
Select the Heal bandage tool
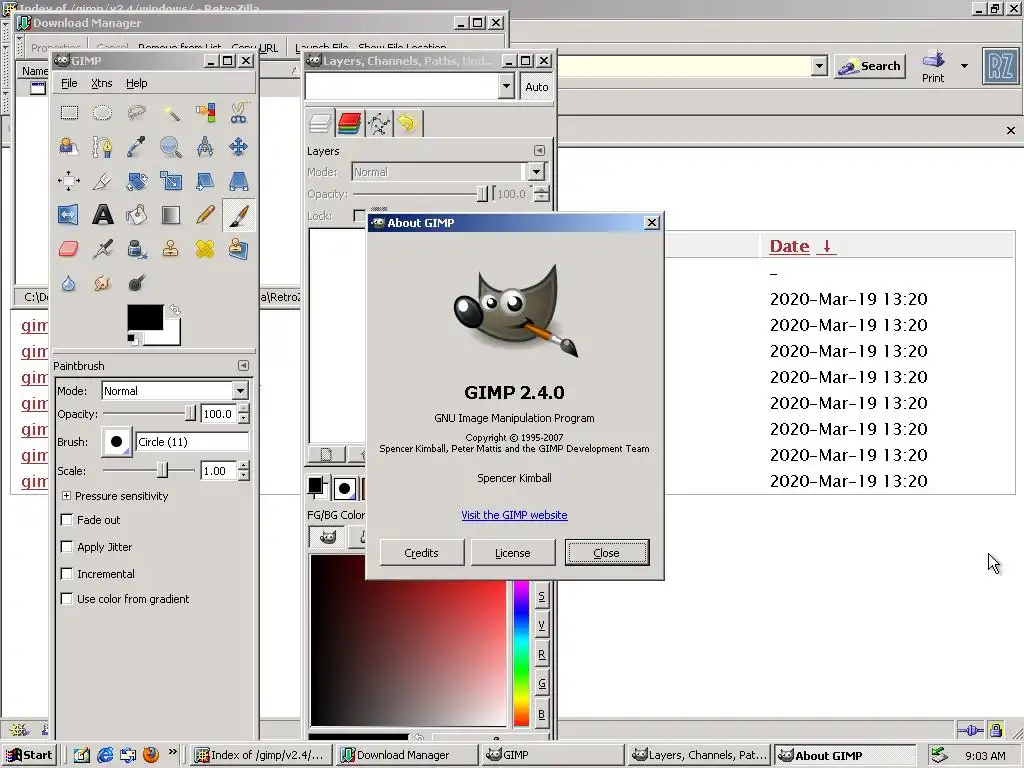(x=205, y=249)
